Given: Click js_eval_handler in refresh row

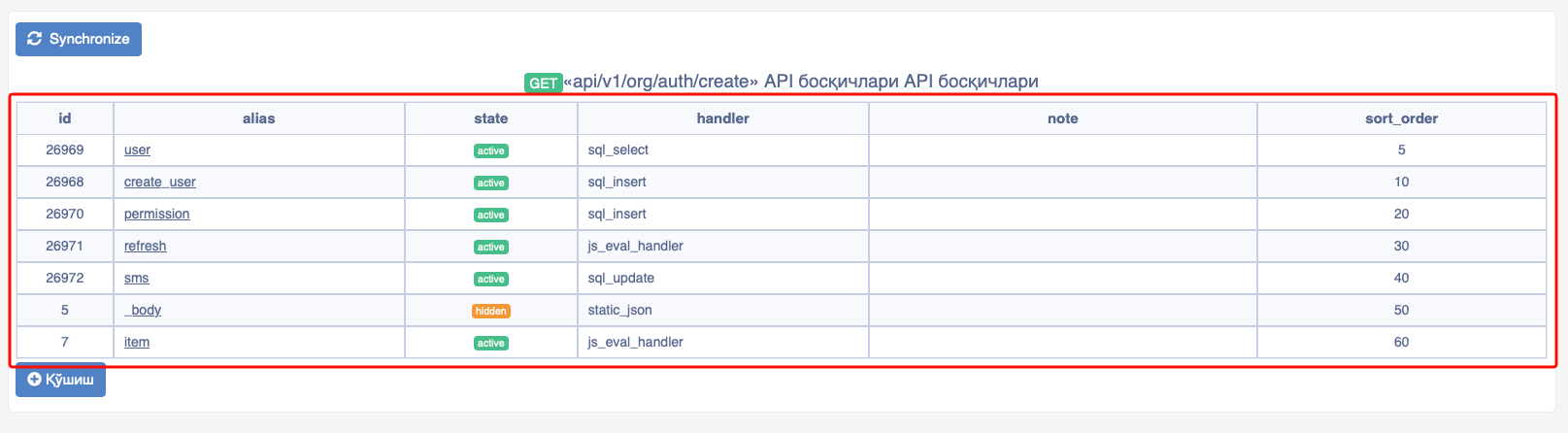Looking at the screenshot, I should pos(723,246).
